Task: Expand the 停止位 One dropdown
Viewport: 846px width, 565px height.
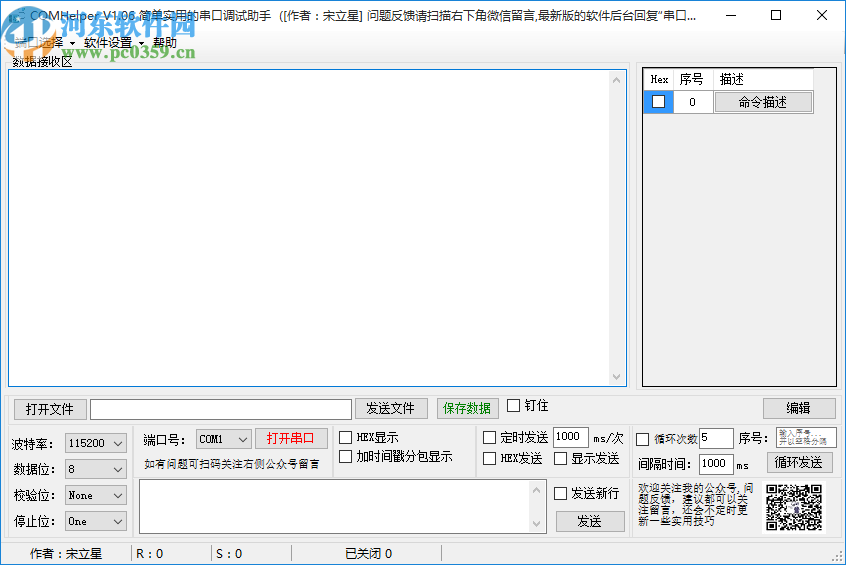Action: click(95, 521)
